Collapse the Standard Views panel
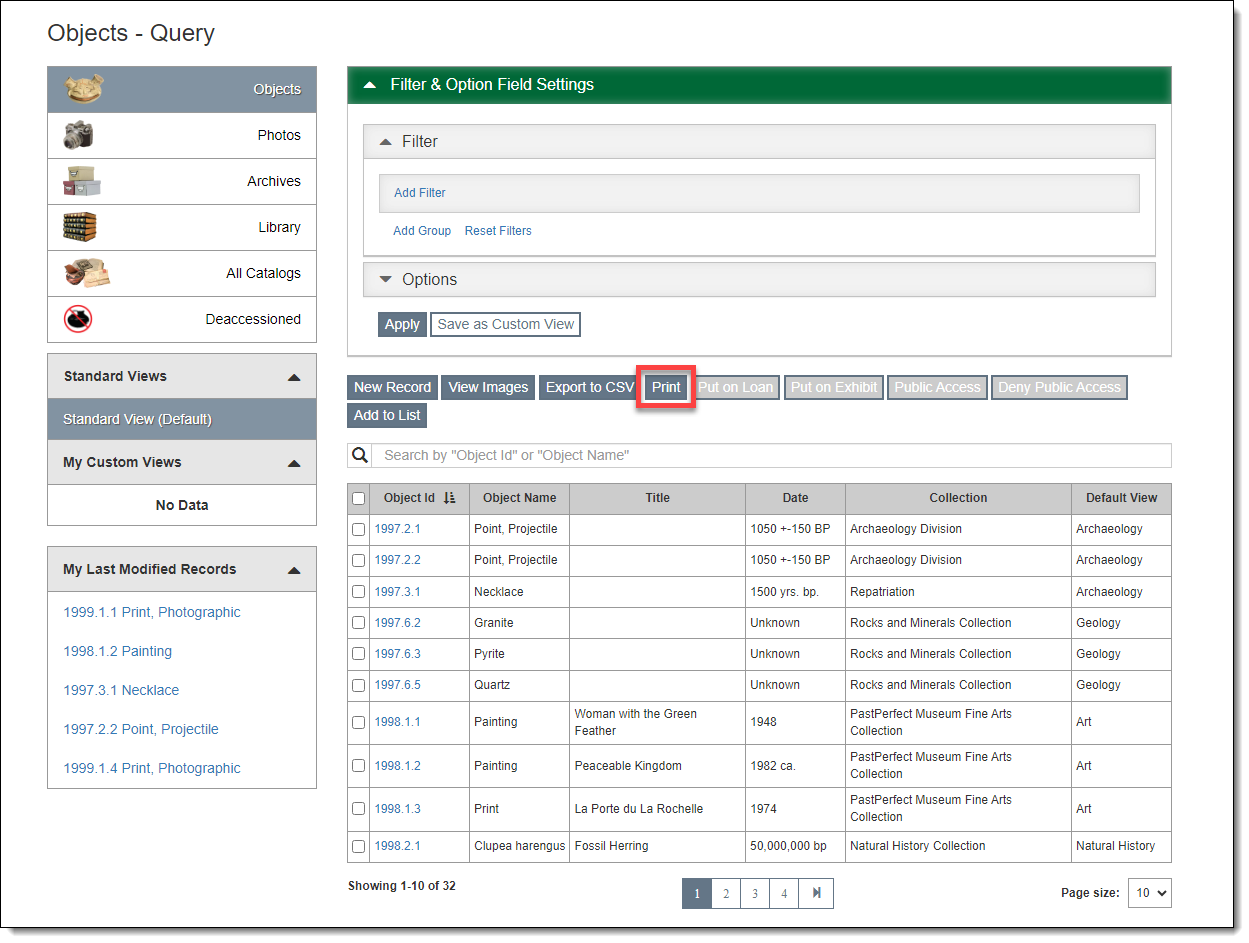The image size is (1249, 943). [293, 377]
